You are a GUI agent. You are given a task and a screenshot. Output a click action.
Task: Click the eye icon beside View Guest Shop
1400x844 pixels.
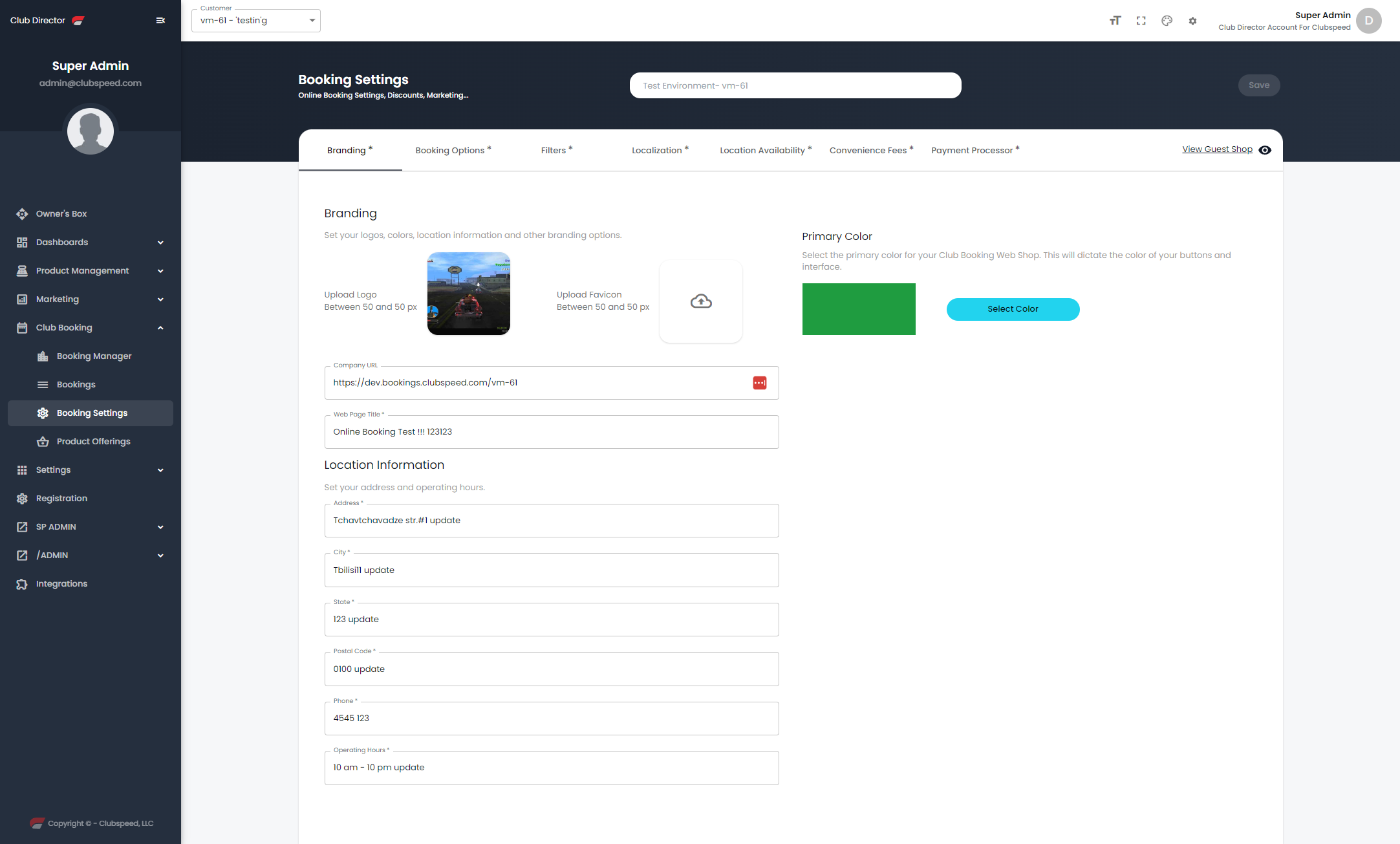1265,150
